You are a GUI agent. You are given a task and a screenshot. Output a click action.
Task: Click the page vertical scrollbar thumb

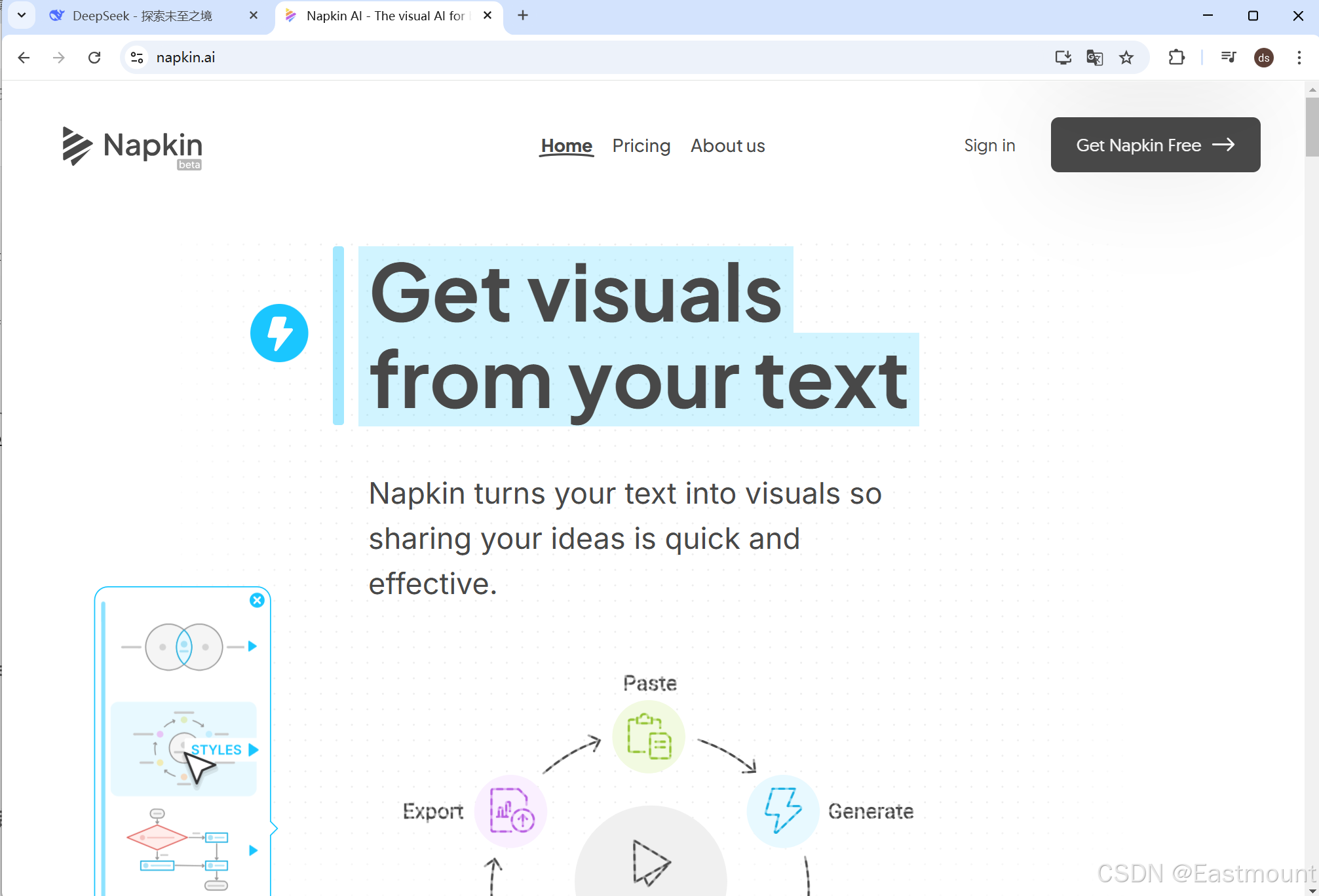pos(1311,128)
